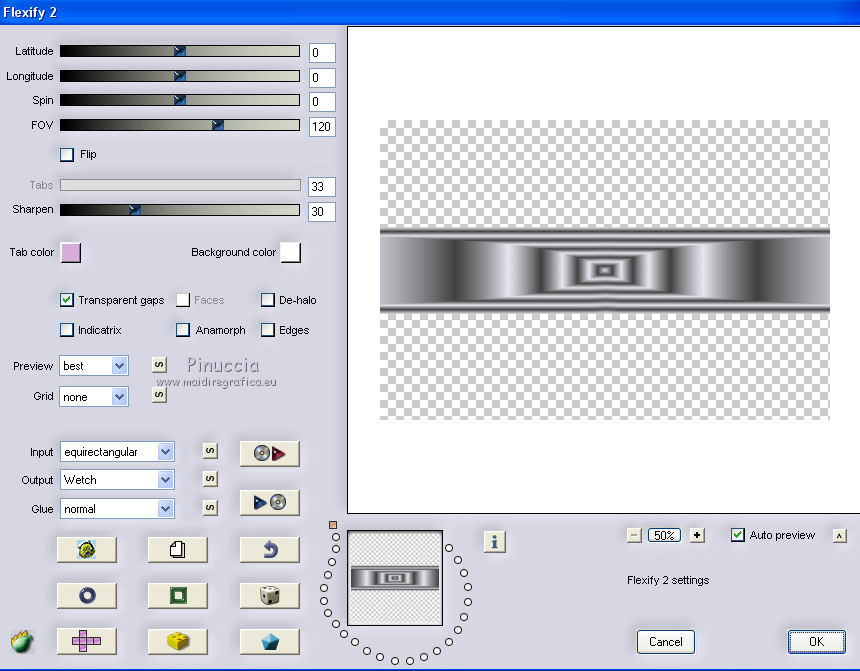Zoom out with the minus button
Image resolution: width=860 pixels, height=671 pixels.
coord(634,535)
